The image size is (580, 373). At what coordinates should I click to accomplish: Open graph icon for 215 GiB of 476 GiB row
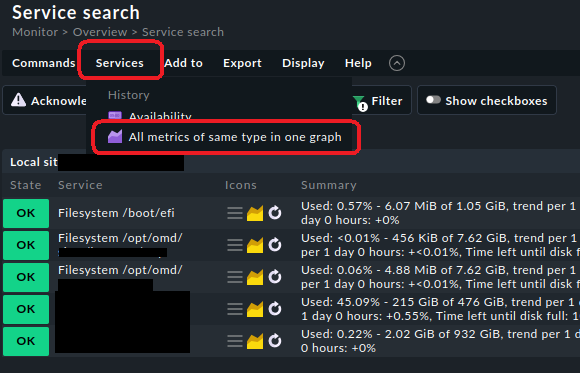[x=255, y=309]
